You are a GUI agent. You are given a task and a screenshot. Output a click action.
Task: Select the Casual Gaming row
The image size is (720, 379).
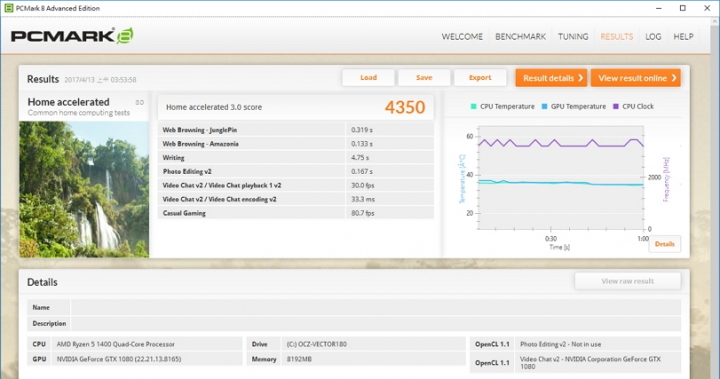(x=296, y=213)
